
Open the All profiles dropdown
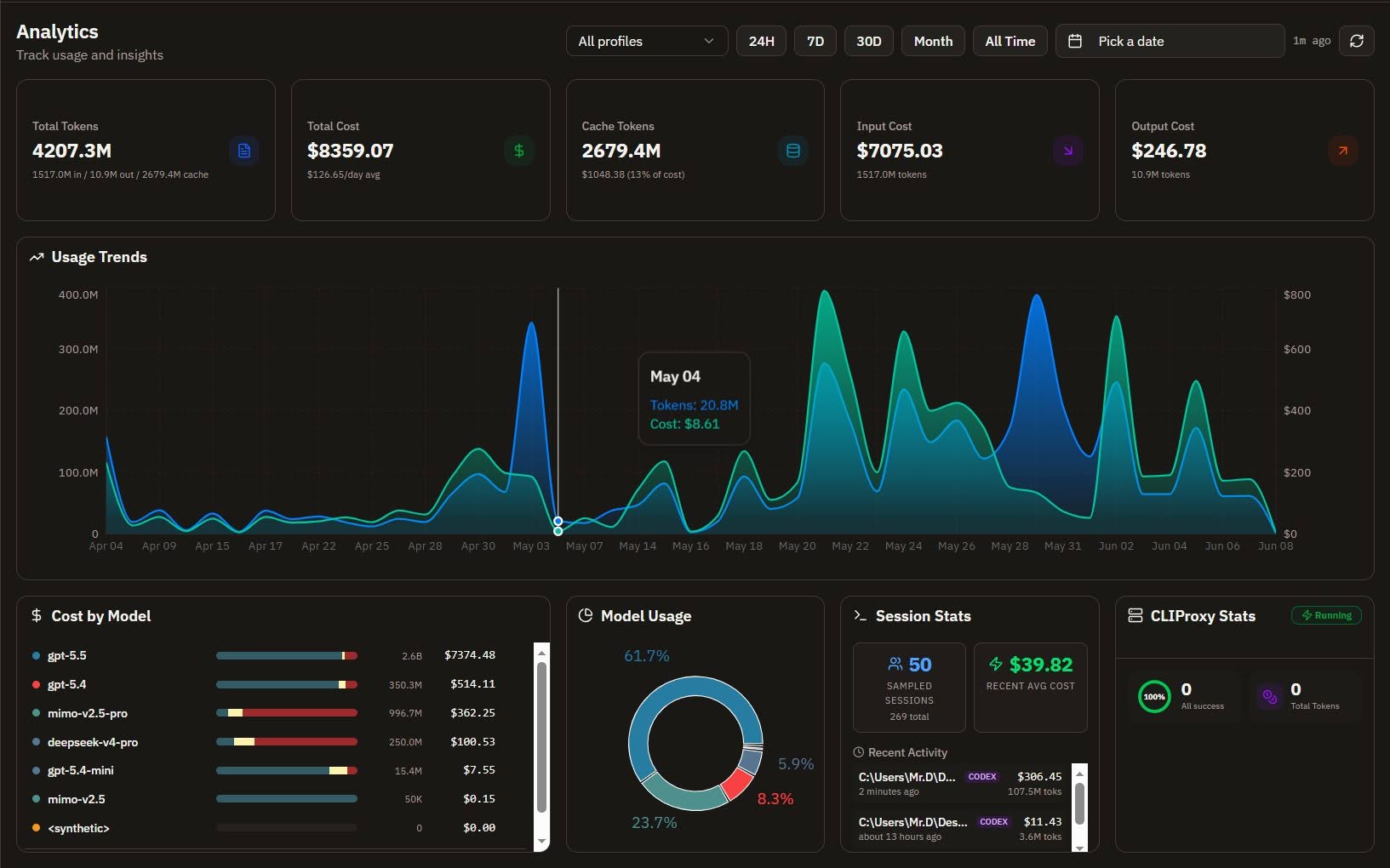coord(647,41)
